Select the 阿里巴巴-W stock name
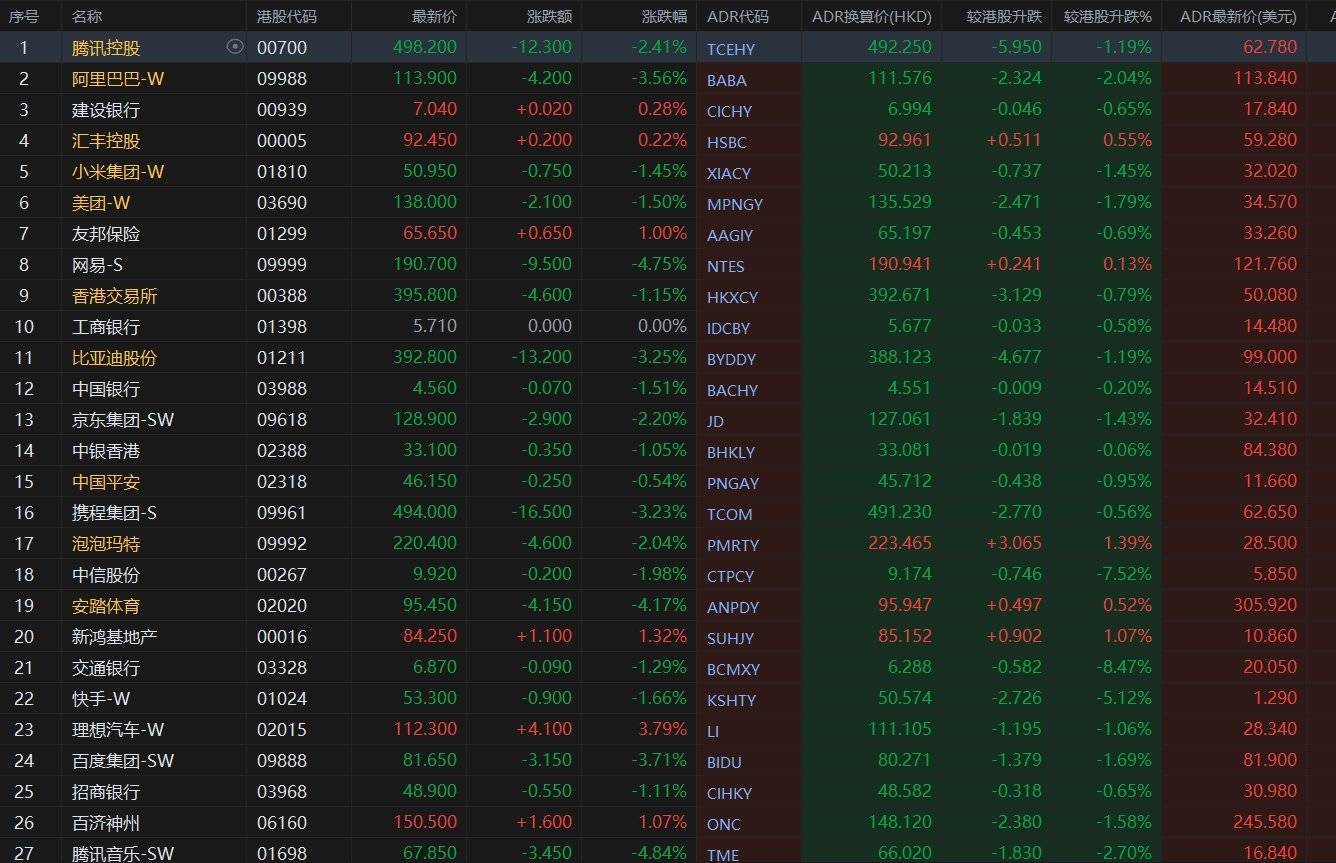 118,78
